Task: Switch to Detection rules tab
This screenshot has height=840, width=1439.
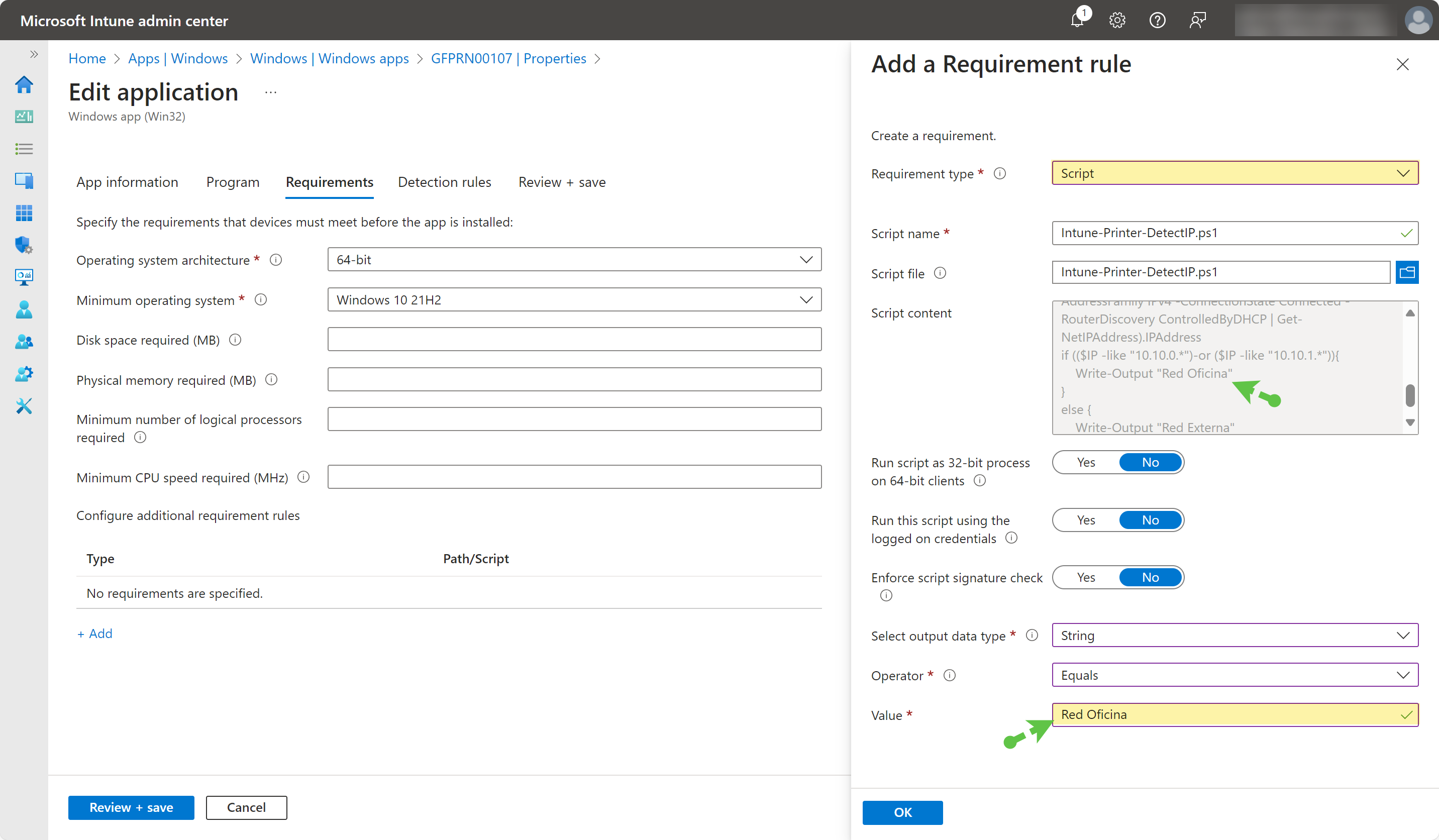Action: tap(444, 182)
